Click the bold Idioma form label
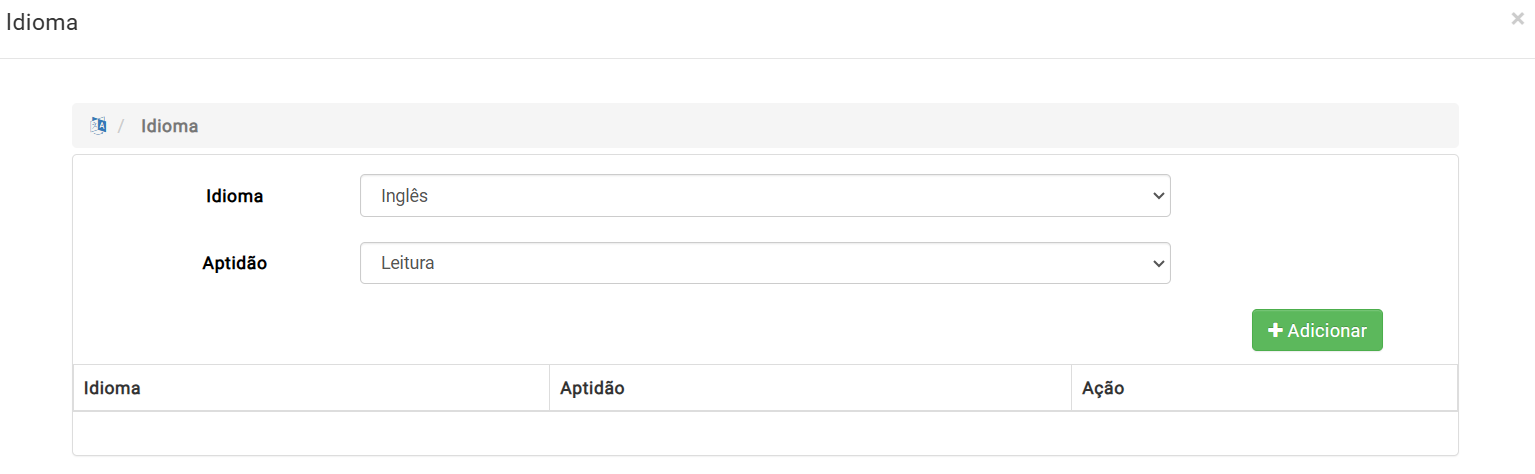 [234, 196]
